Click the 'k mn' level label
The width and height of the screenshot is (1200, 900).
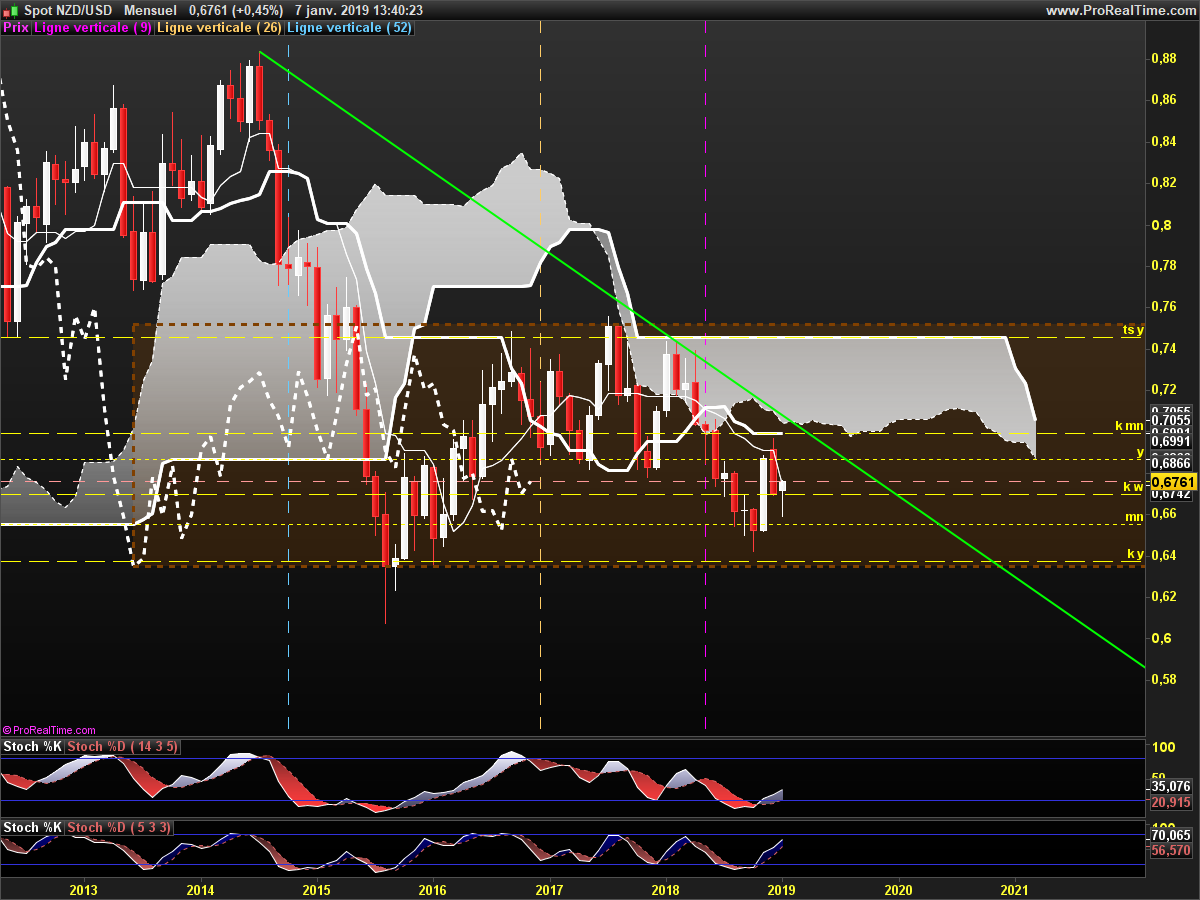tap(1129, 426)
